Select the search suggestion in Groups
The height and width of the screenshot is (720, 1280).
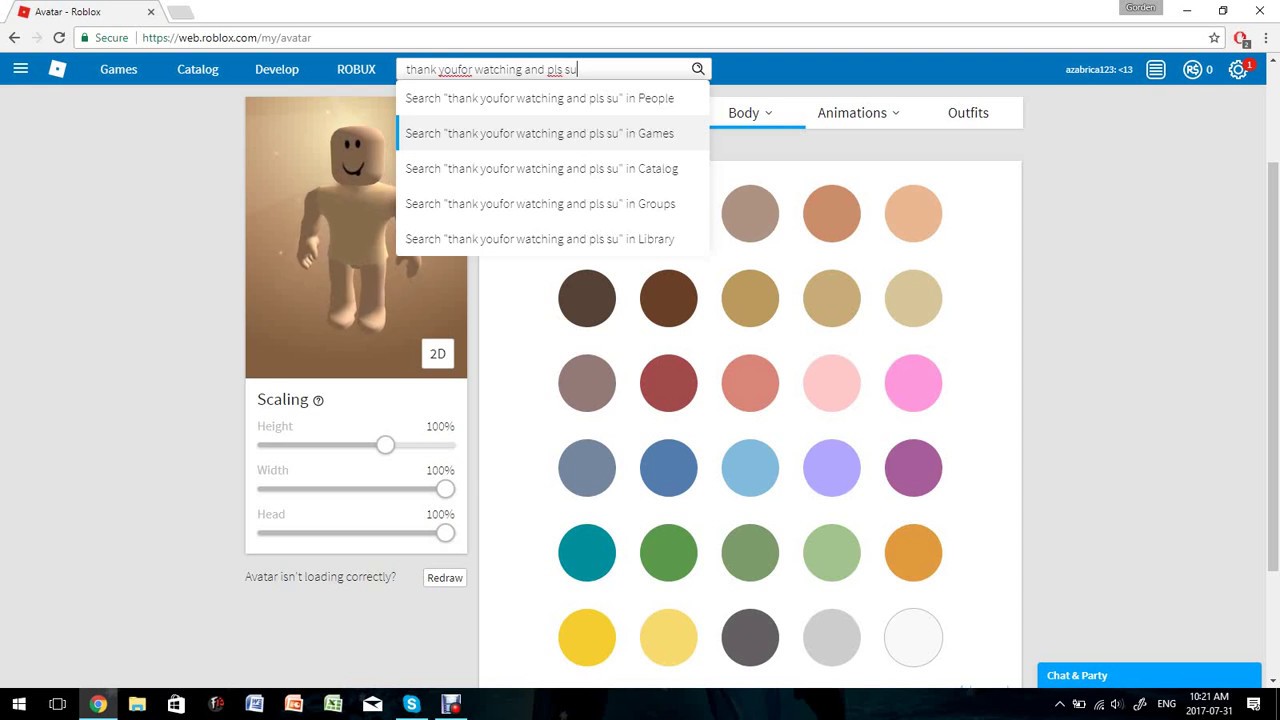pos(553,203)
